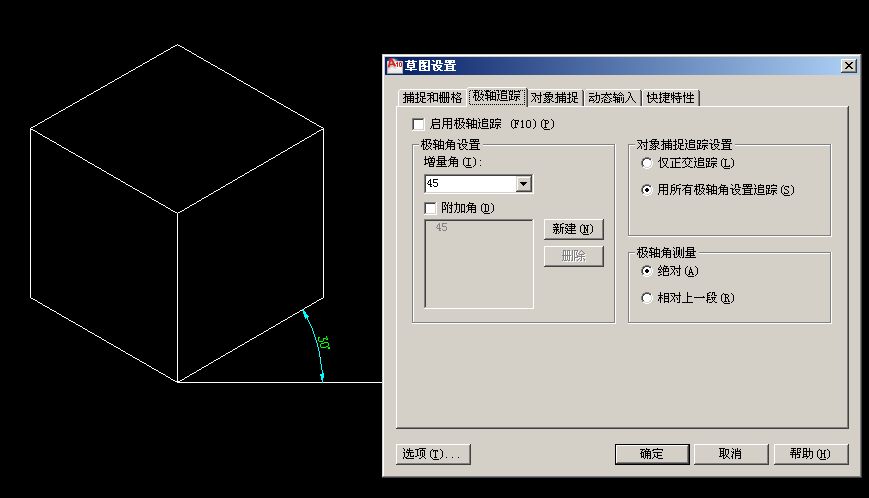
Task: Select the 极轴追踪 tab
Action: 497,97
